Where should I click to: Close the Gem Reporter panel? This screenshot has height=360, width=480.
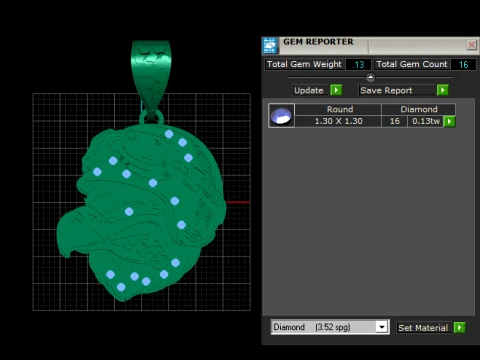[471, 45]
